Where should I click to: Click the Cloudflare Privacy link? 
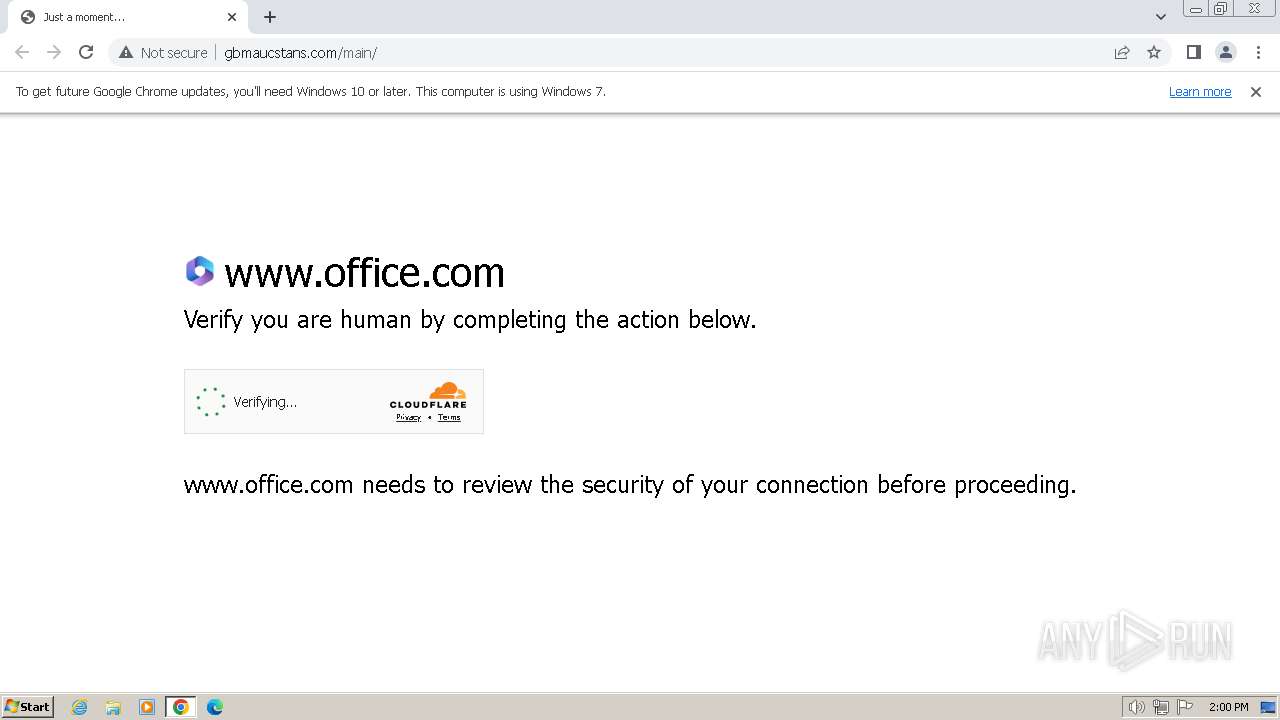click(x=408, y=417)
